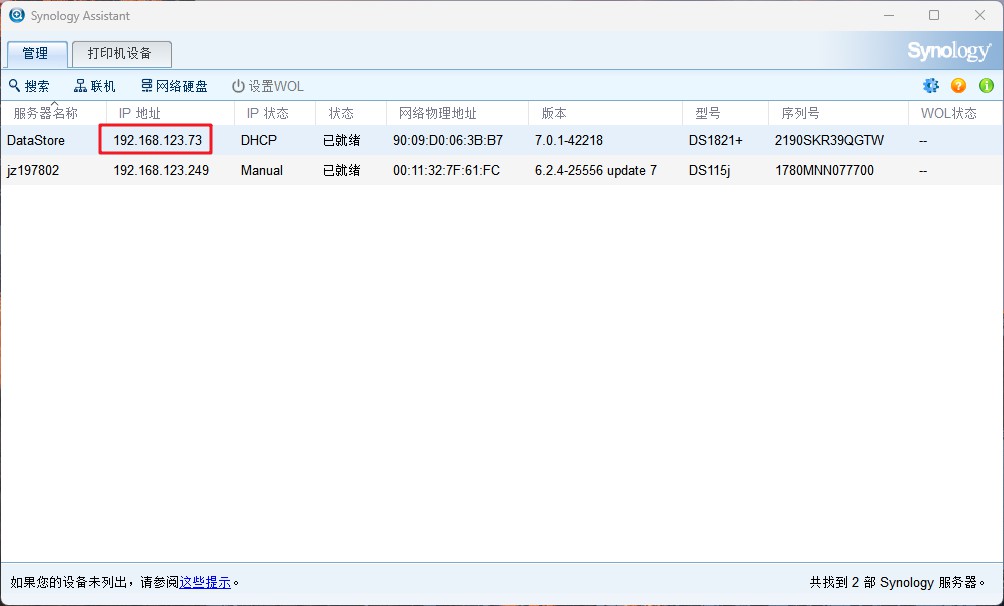Click the Manual IP status cell
1004x606 pixels.
tap(262, 170)
